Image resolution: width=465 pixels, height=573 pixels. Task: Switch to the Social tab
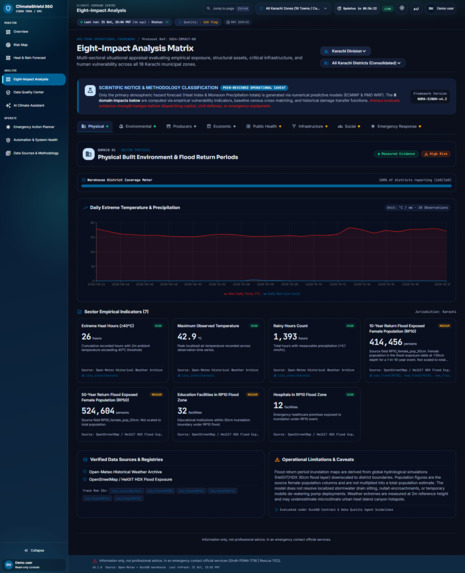pos(349,126)
